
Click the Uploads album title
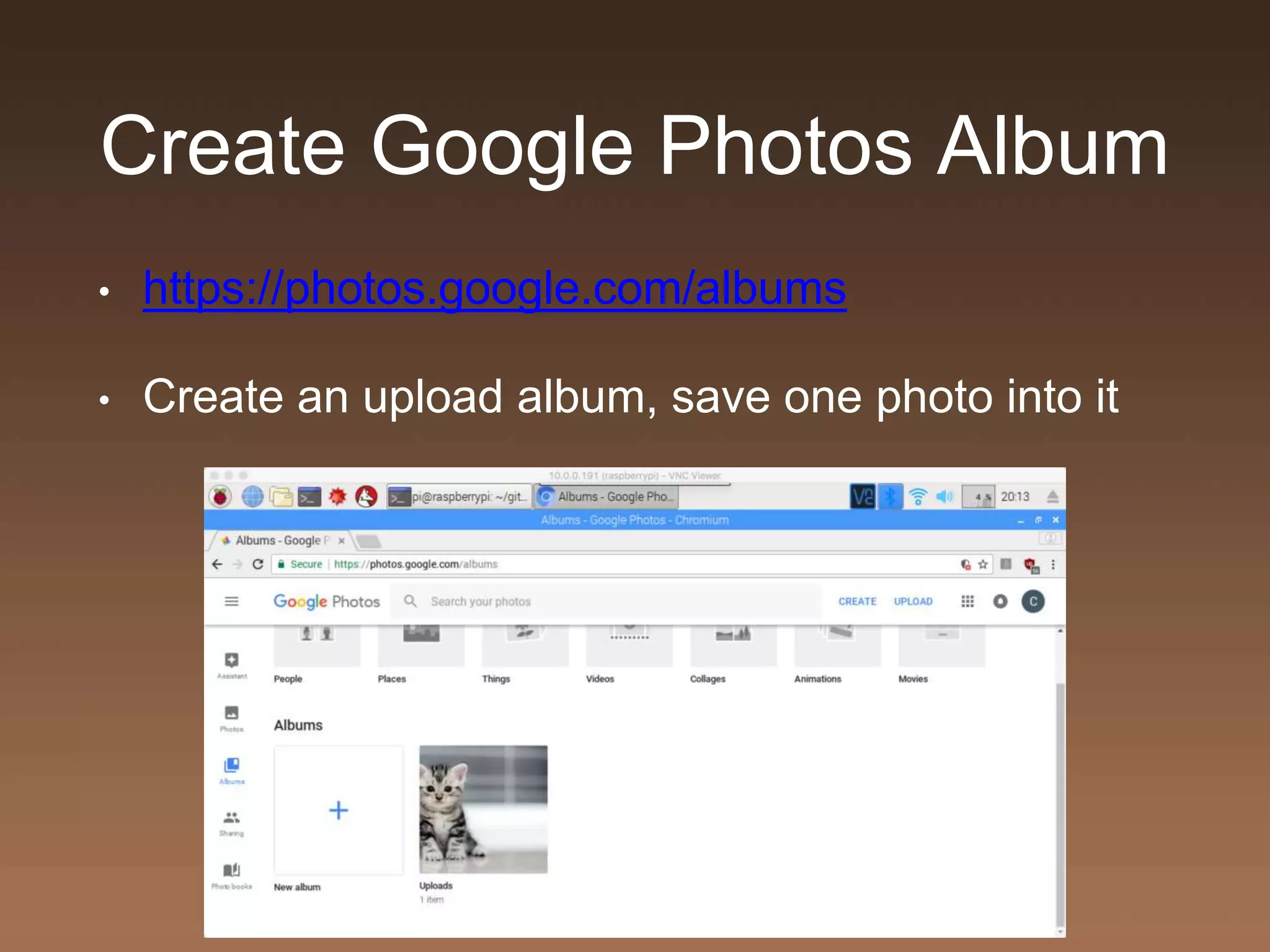point(436,886)
